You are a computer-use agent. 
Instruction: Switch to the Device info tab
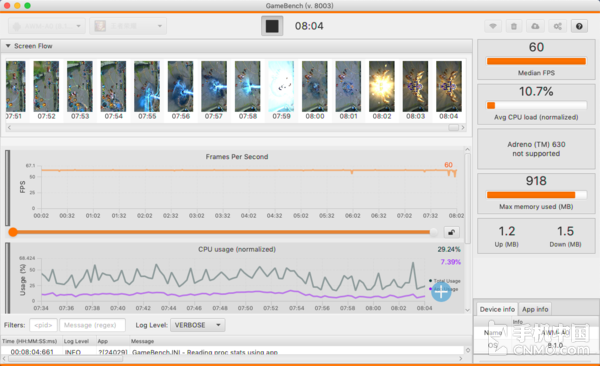click(497, 309)
